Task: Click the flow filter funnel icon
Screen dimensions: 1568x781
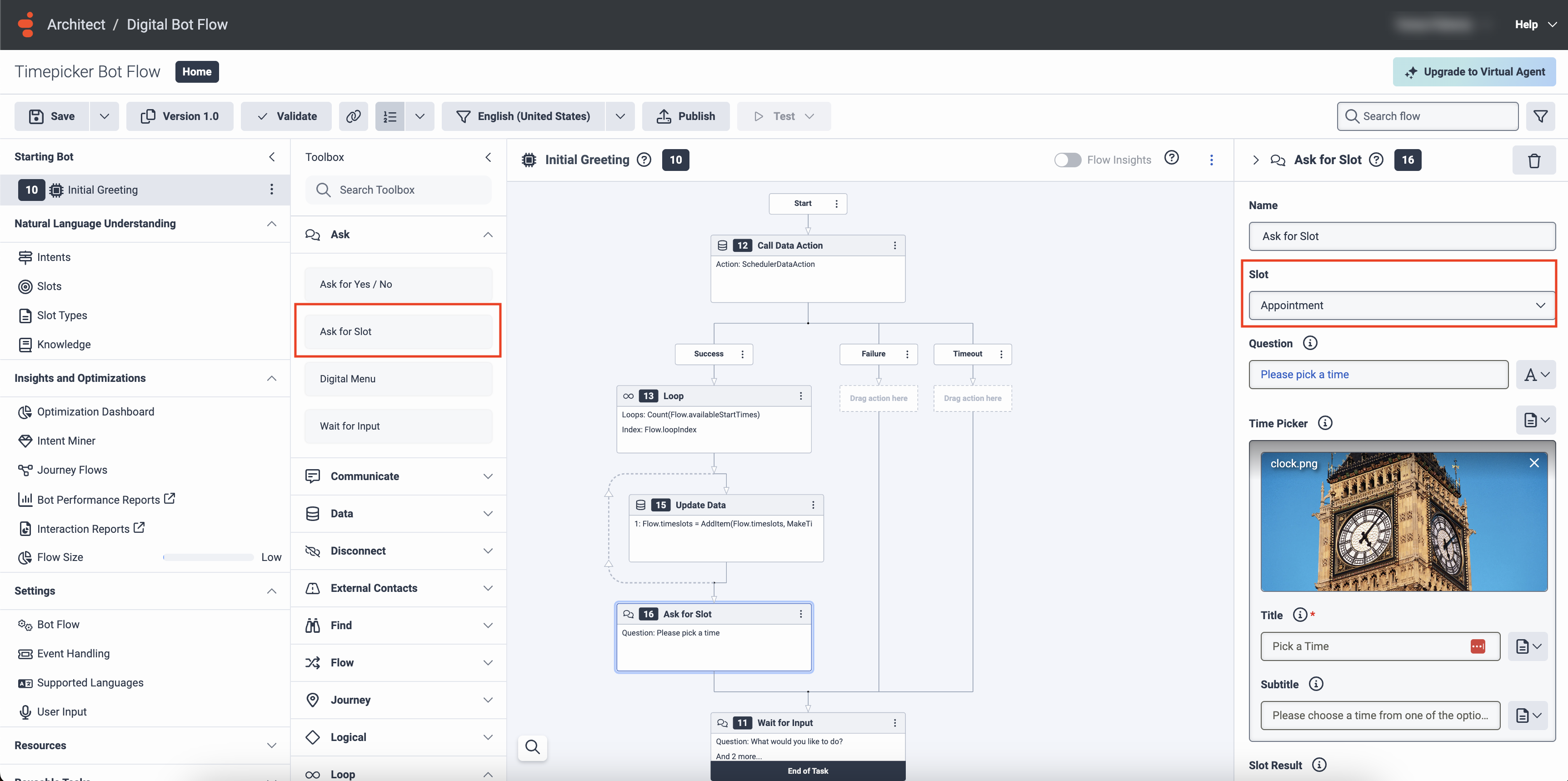Action: click(x=1540, y=116)
